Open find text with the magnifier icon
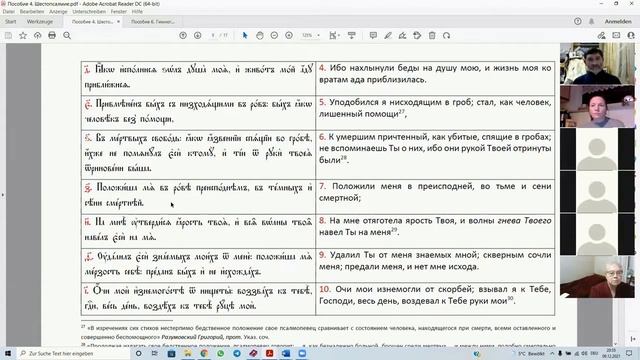640x360 pixels. (x=67, y=36)
